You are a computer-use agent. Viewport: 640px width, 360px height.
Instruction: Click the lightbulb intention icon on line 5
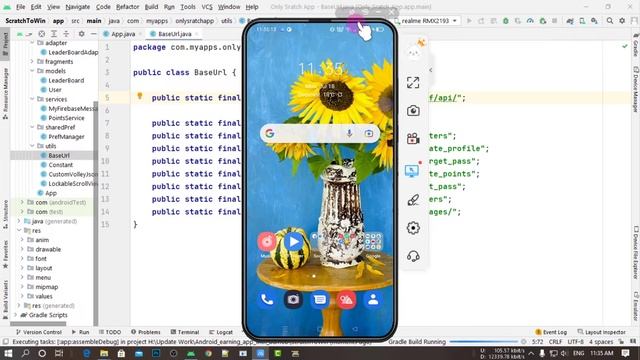pyautogui.click(x=140, y=96)
